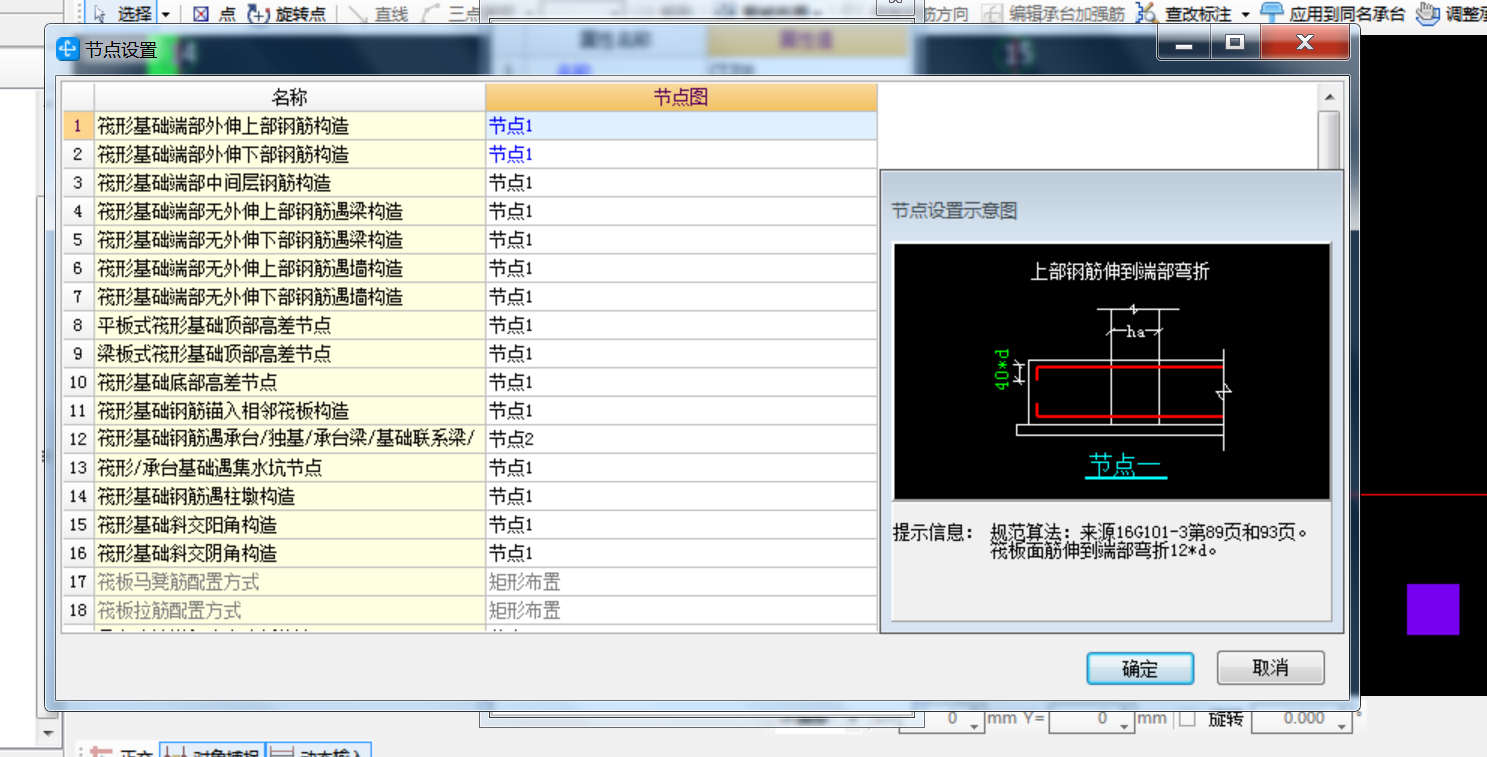This screenshot has width=1487, height=757.
Task: Click 矩形布置 value in row 17
Action: point(681,582)
